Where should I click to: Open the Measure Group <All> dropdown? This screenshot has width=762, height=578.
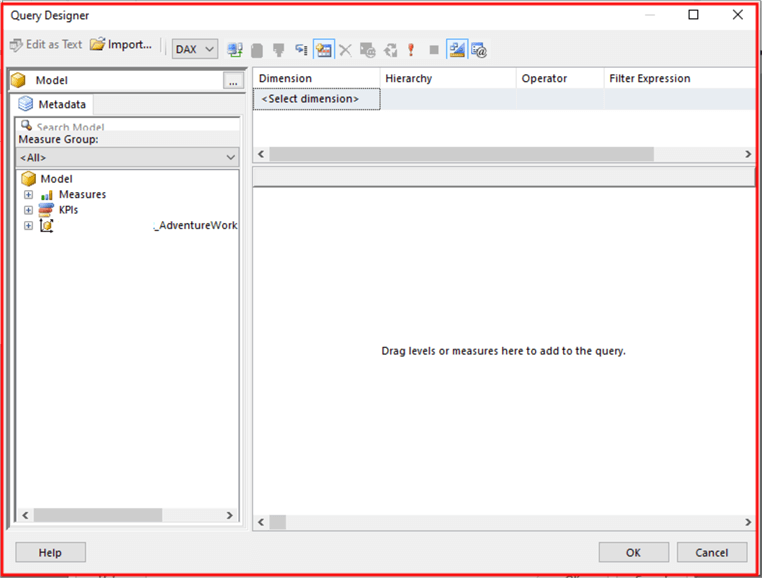click(128, 158)
